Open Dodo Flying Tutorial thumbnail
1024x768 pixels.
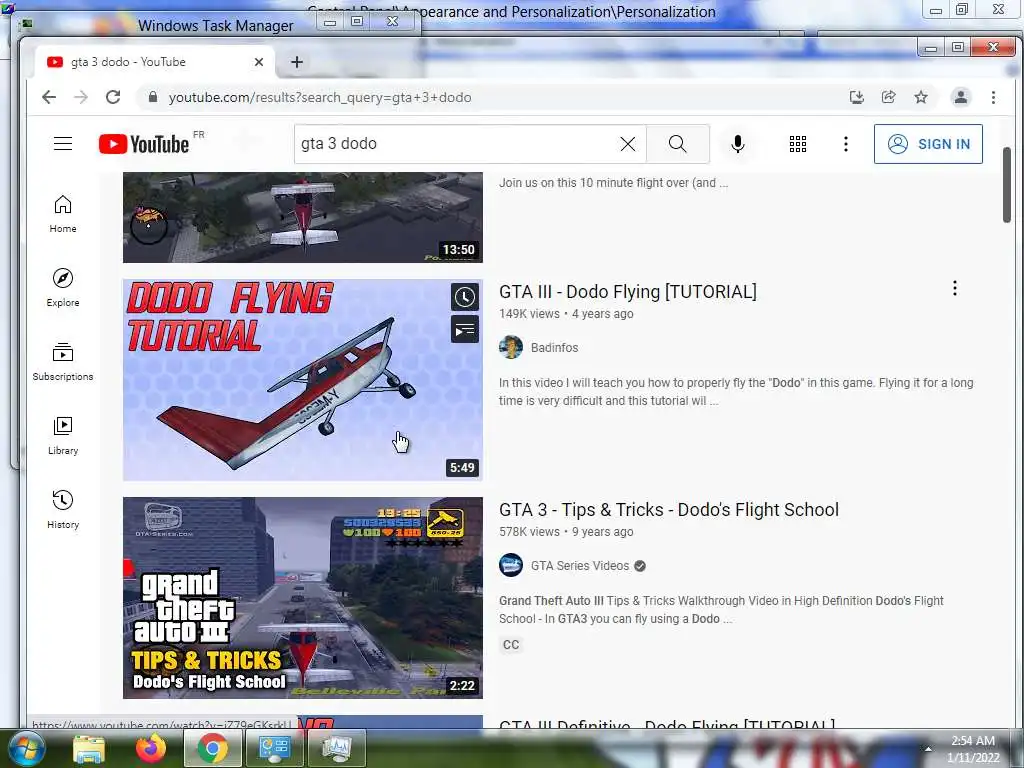point(303,380)
